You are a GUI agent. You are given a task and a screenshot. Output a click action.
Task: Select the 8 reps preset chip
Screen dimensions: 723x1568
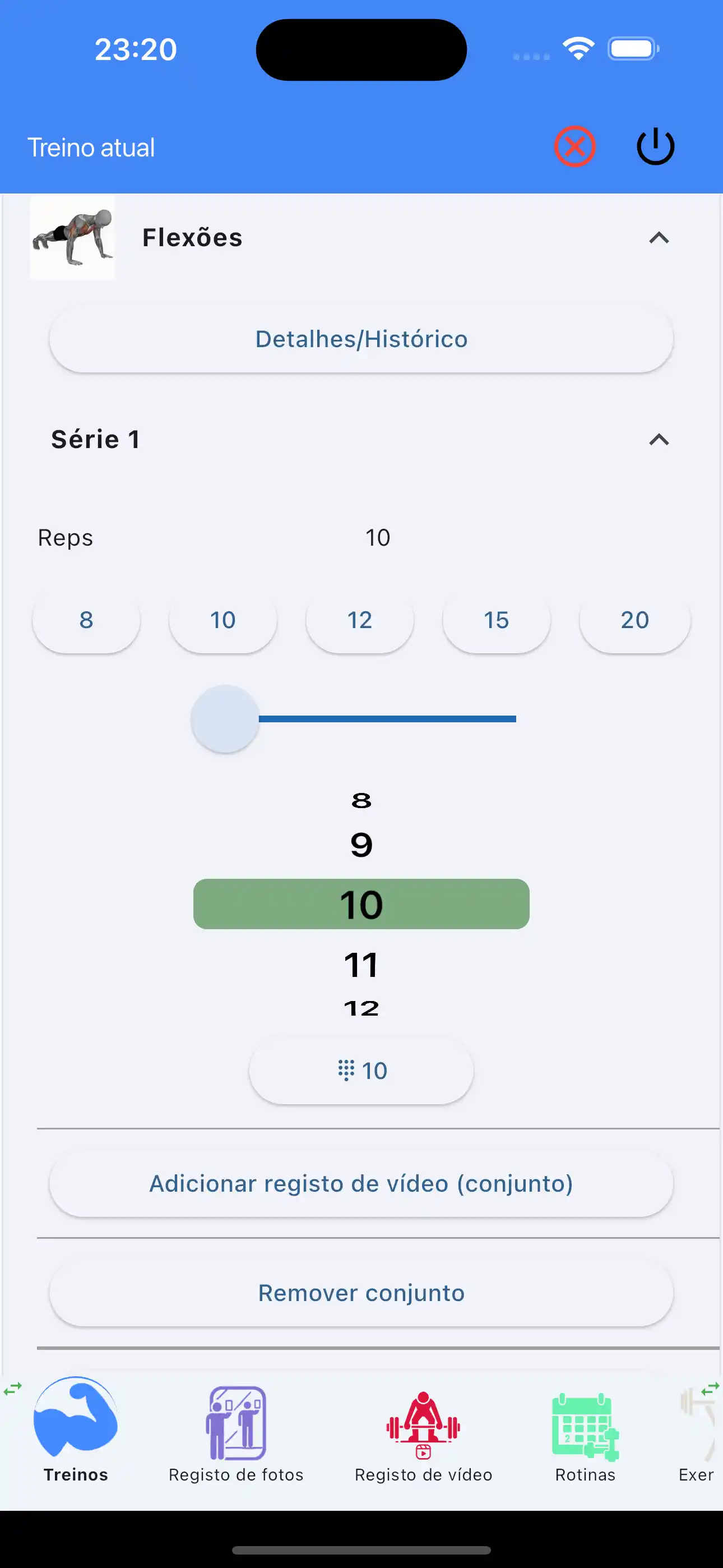(86, 620)
